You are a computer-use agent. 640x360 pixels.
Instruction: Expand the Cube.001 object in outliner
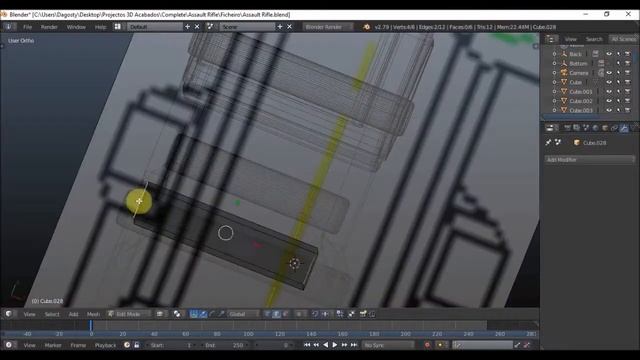click(x=554, y=92)
